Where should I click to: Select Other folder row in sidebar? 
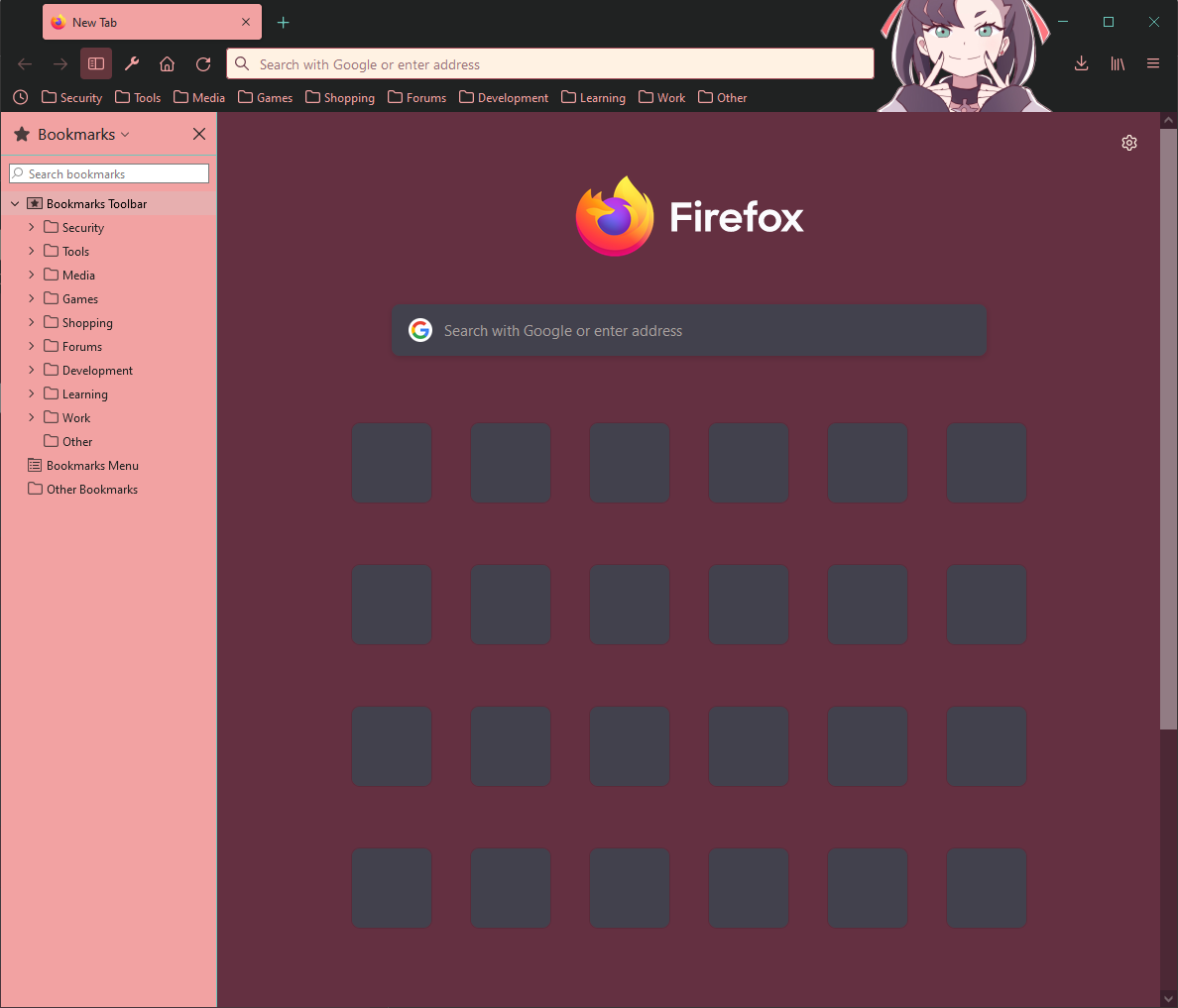pyautogui.click(x=109, y=442)
